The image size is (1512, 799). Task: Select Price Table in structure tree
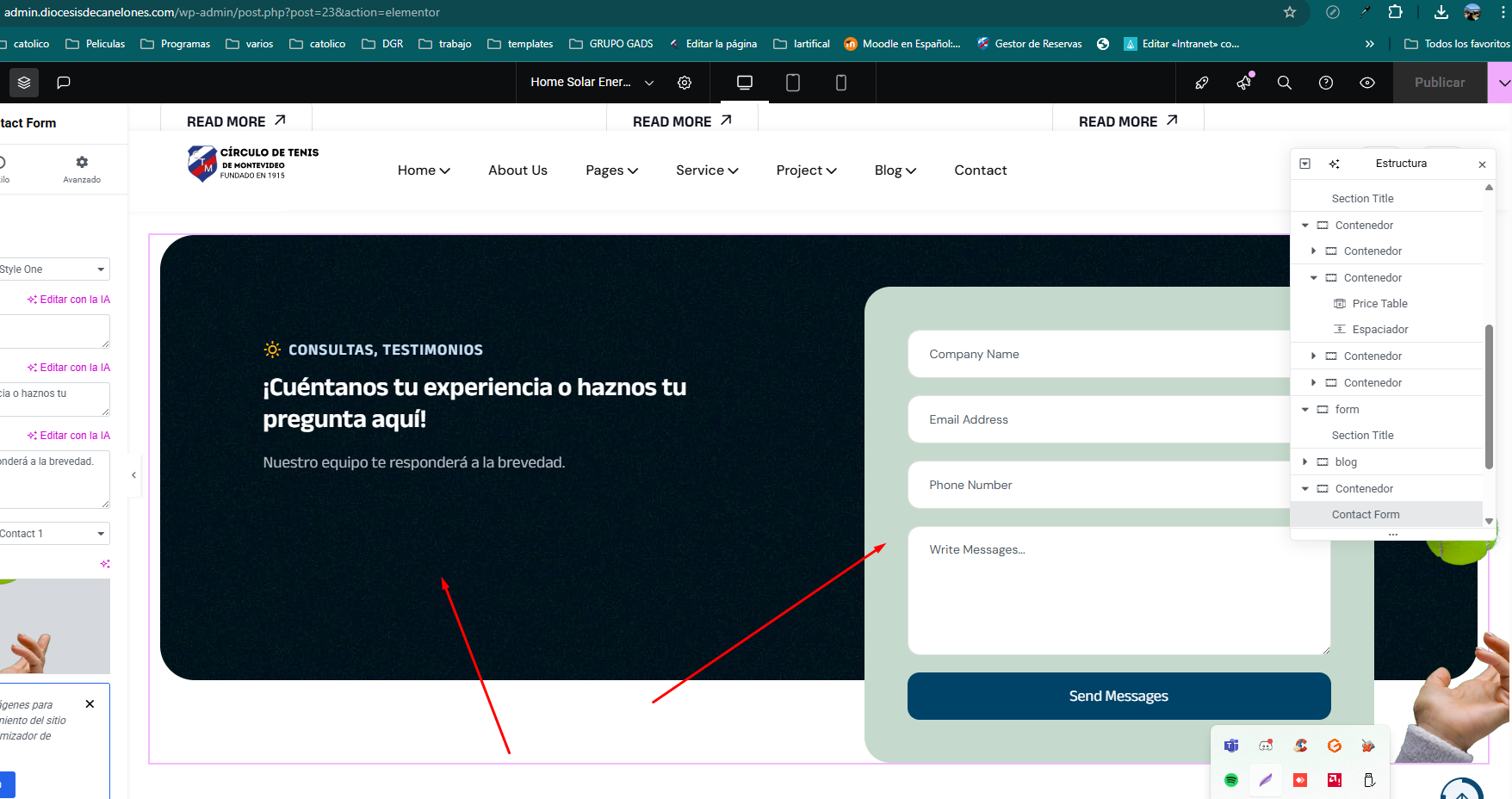point(1379,304)
